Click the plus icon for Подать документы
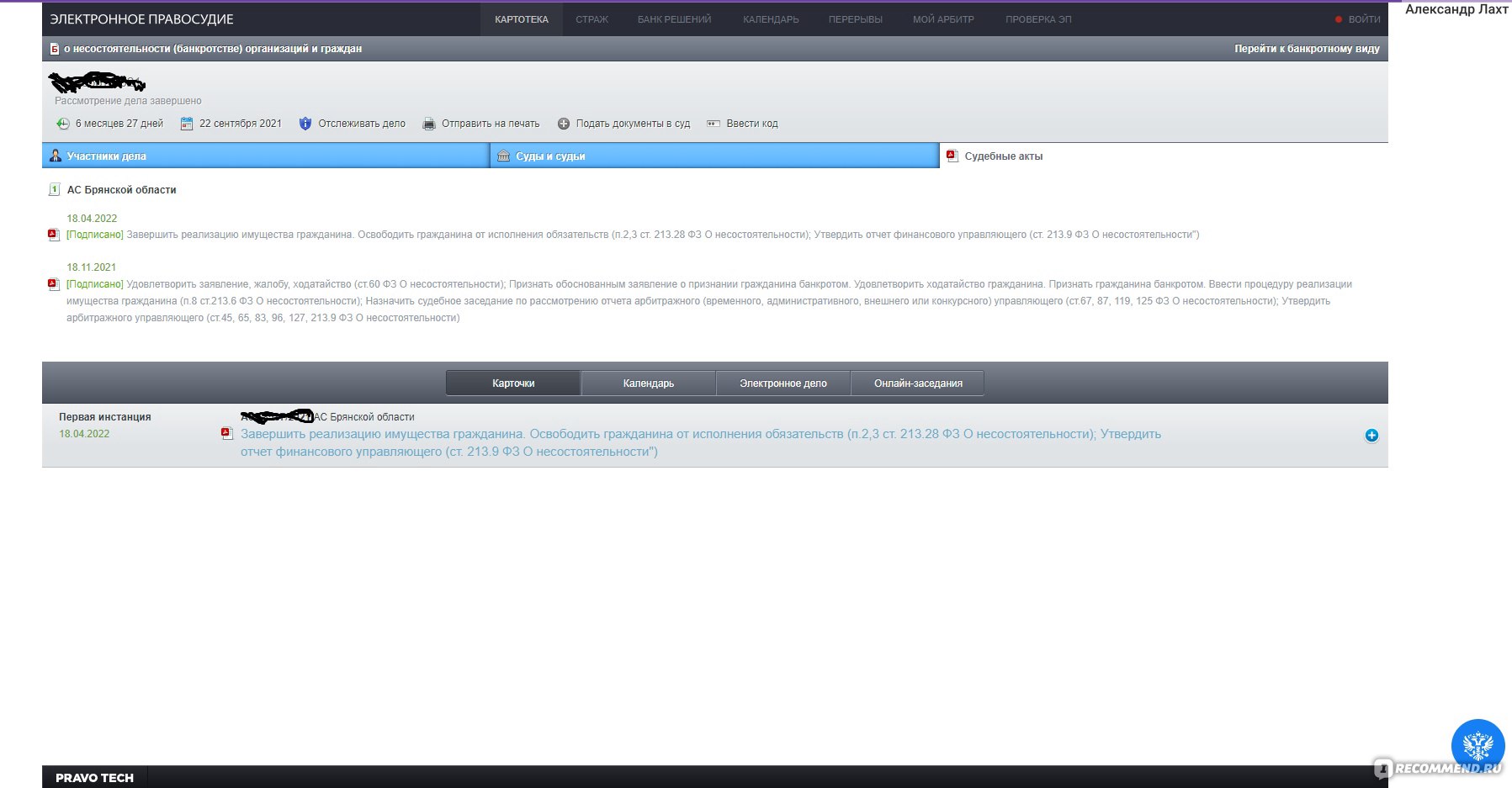The width and height of the screenshot is (1512, 788). pyautogui.click(x=564, y=124)
